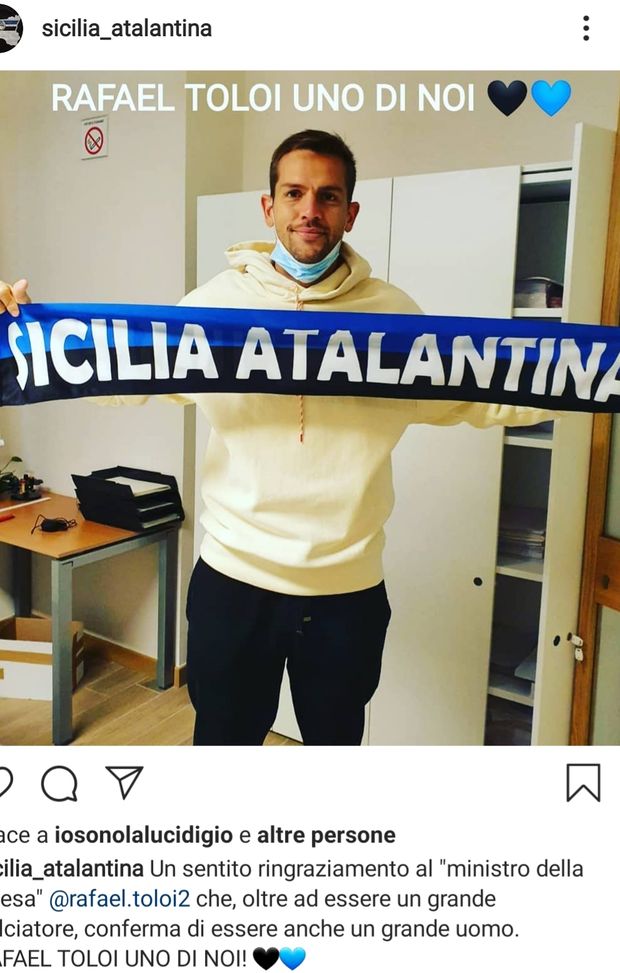Like the post with the heart icon
The image size is (620, 973).
5,783
